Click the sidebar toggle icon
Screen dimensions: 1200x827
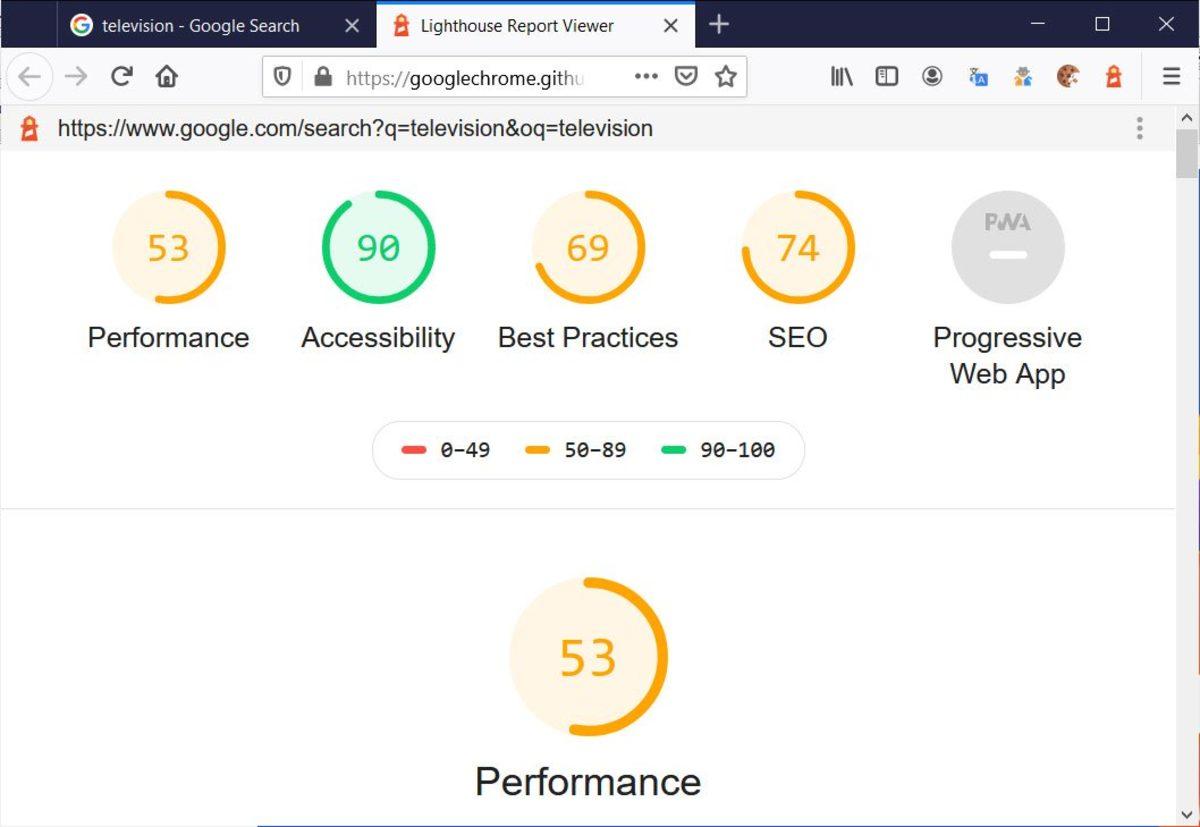[886, 76]
